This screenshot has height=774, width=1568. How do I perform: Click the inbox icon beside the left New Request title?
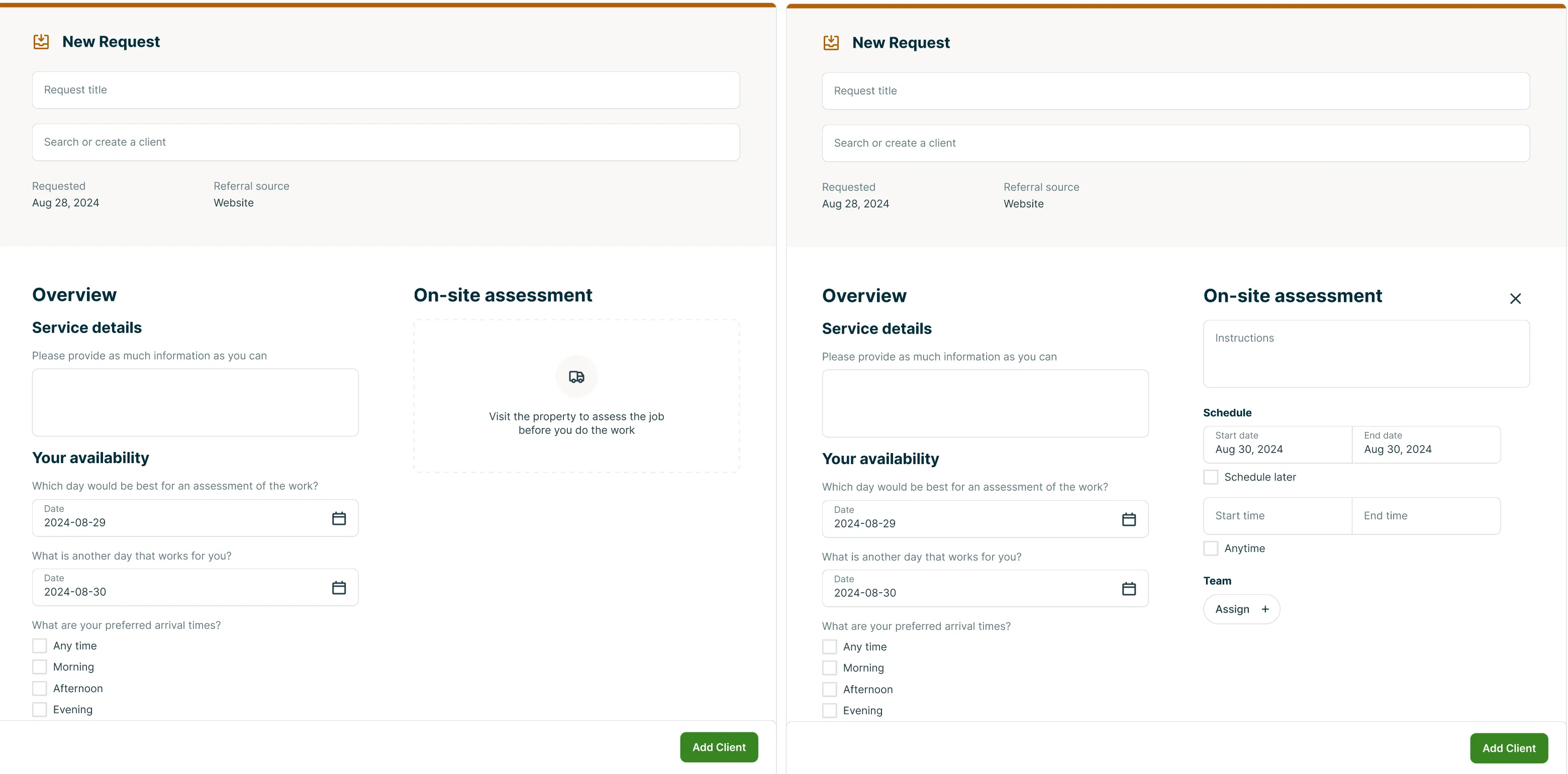pos(41,41)
